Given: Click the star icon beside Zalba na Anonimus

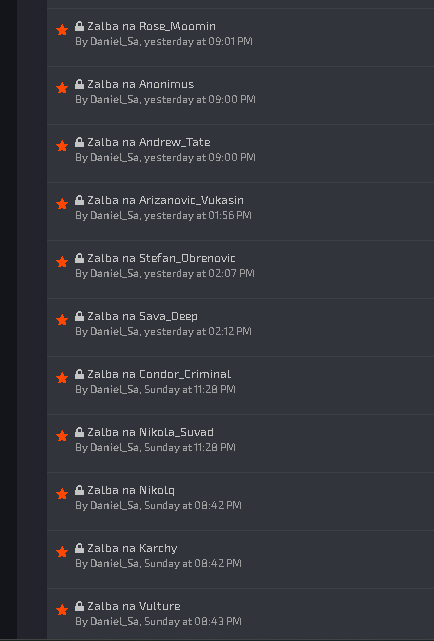Looking at the screenshot, I should [x=62, y=88].
